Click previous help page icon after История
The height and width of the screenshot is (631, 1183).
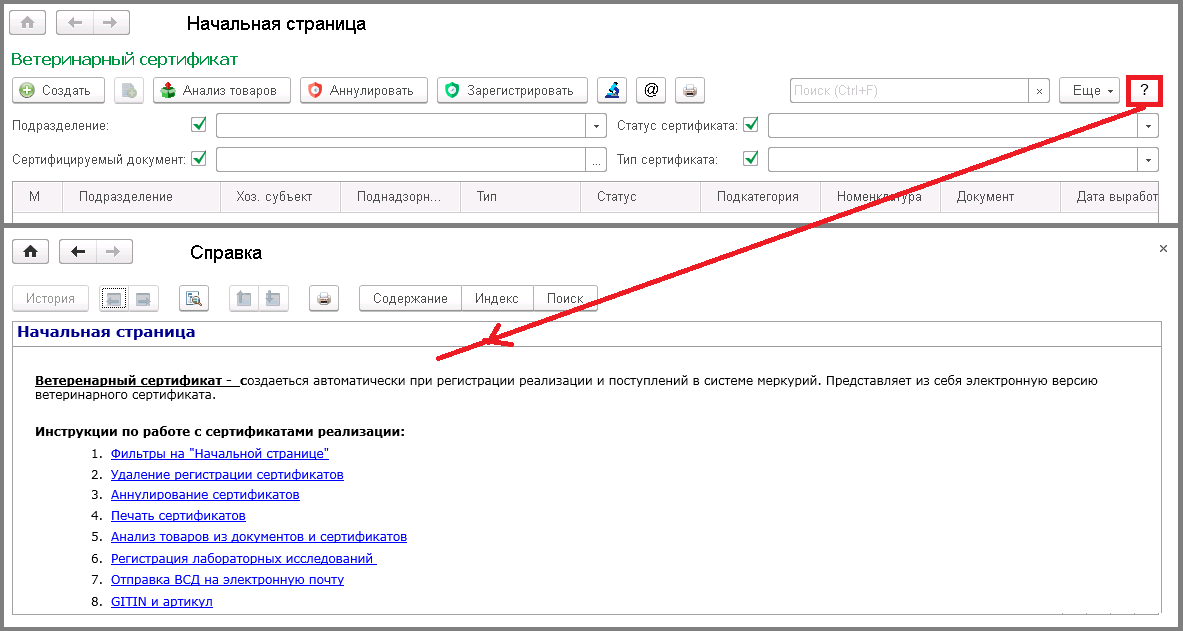point(115,299)
